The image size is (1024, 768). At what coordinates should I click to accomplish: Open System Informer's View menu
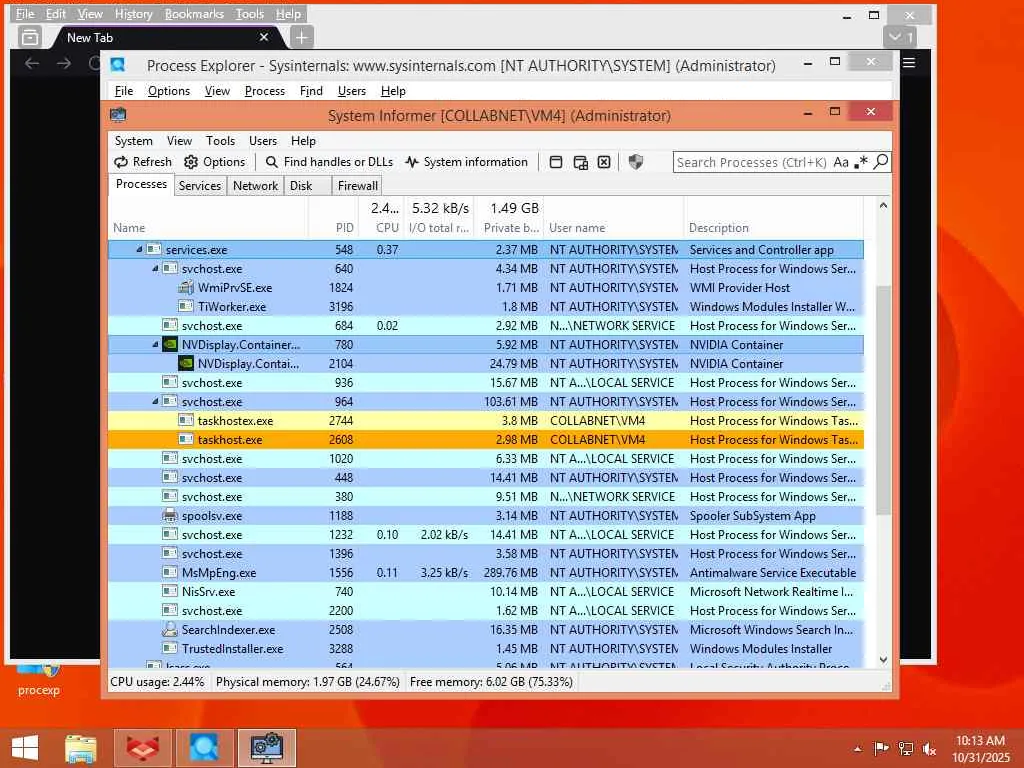pyautogui.click(x=179, y=140)
